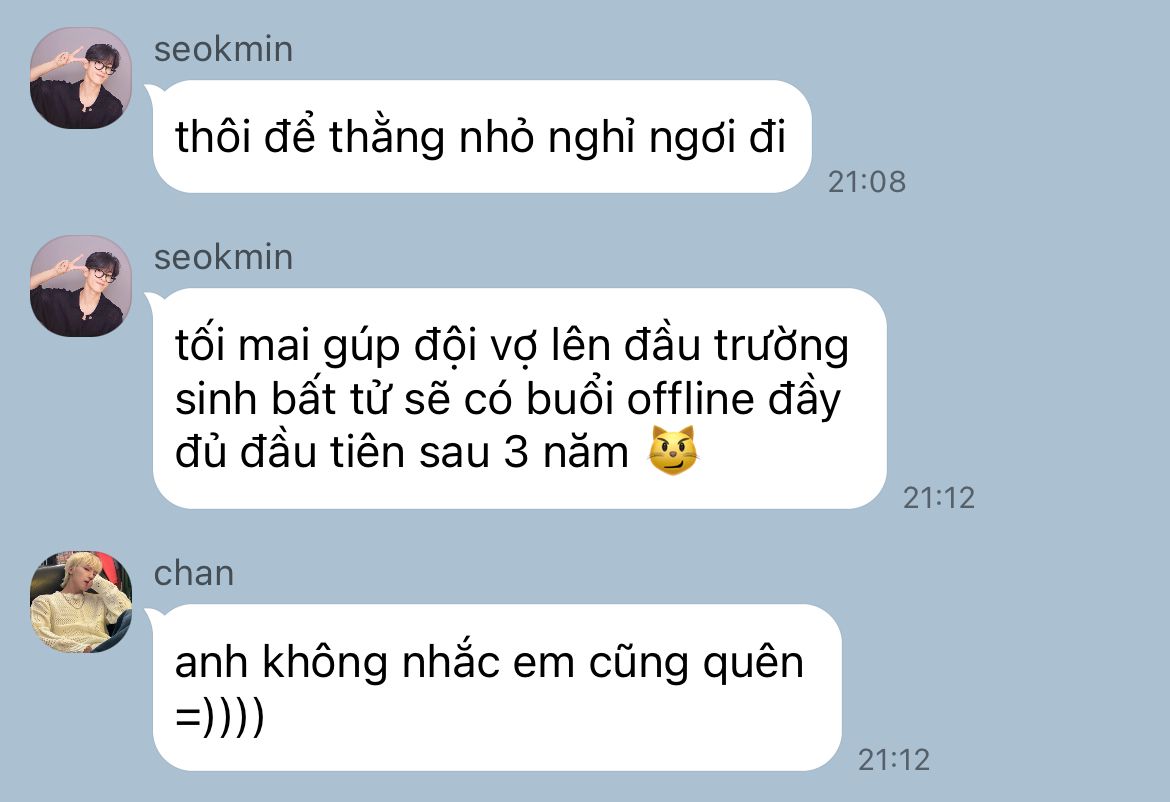Select the bubble starting "tối mai gúp đội"
Screen dimensions: 1170x802
[x=519, y=398]
